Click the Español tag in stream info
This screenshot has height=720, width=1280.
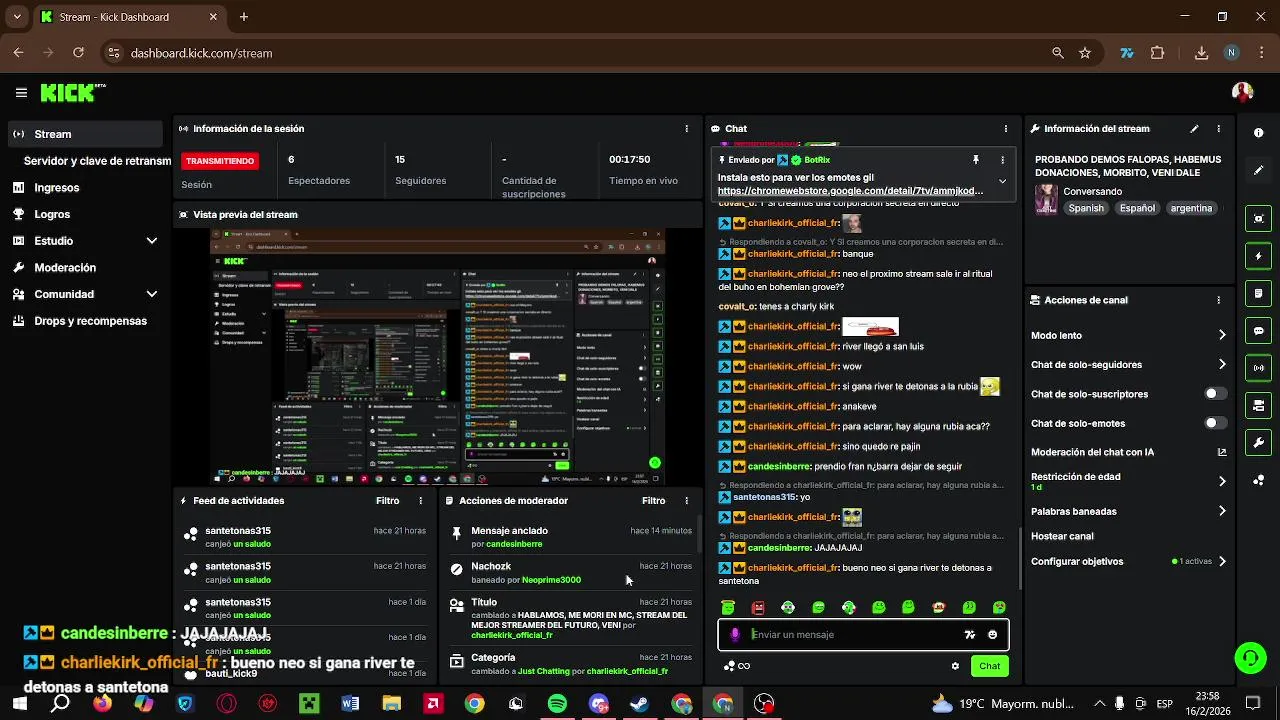(x=1137, y=208)
